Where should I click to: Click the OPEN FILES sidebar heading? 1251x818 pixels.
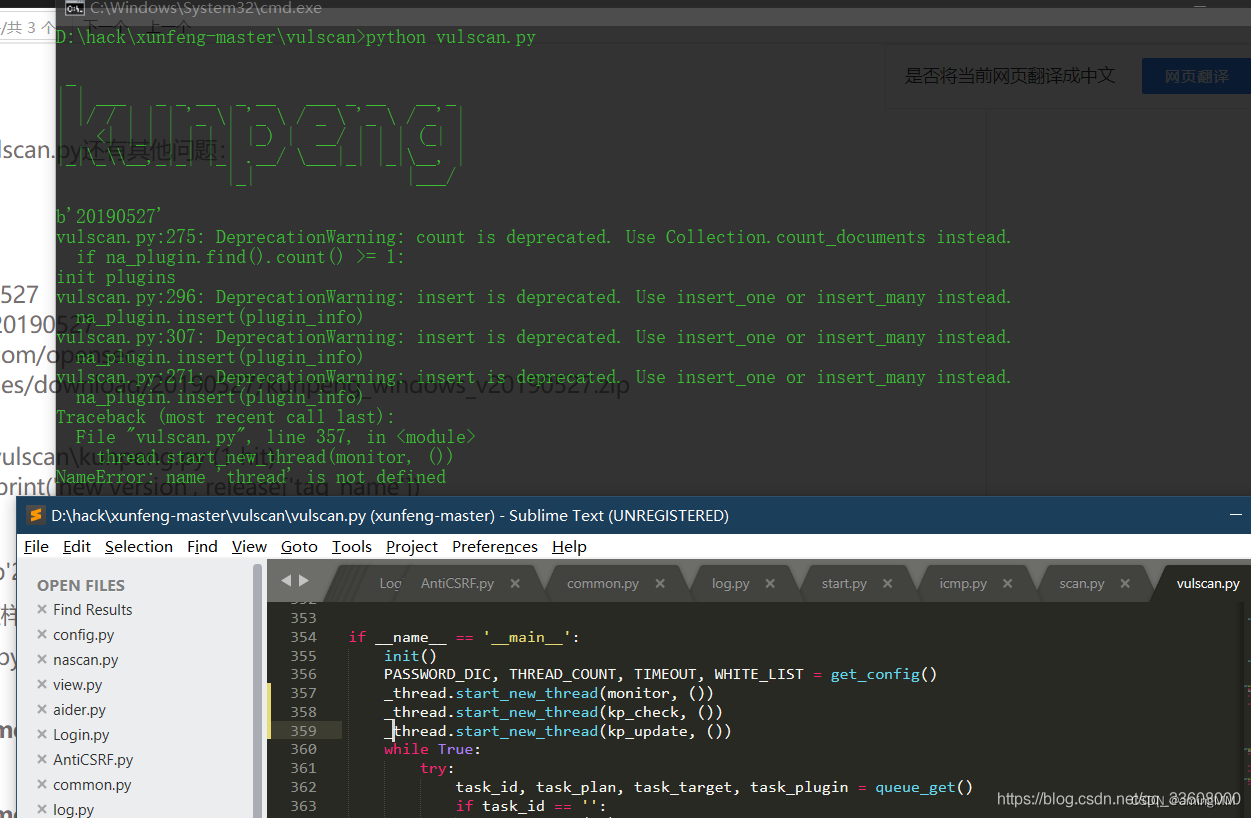(x=81, y=585)
